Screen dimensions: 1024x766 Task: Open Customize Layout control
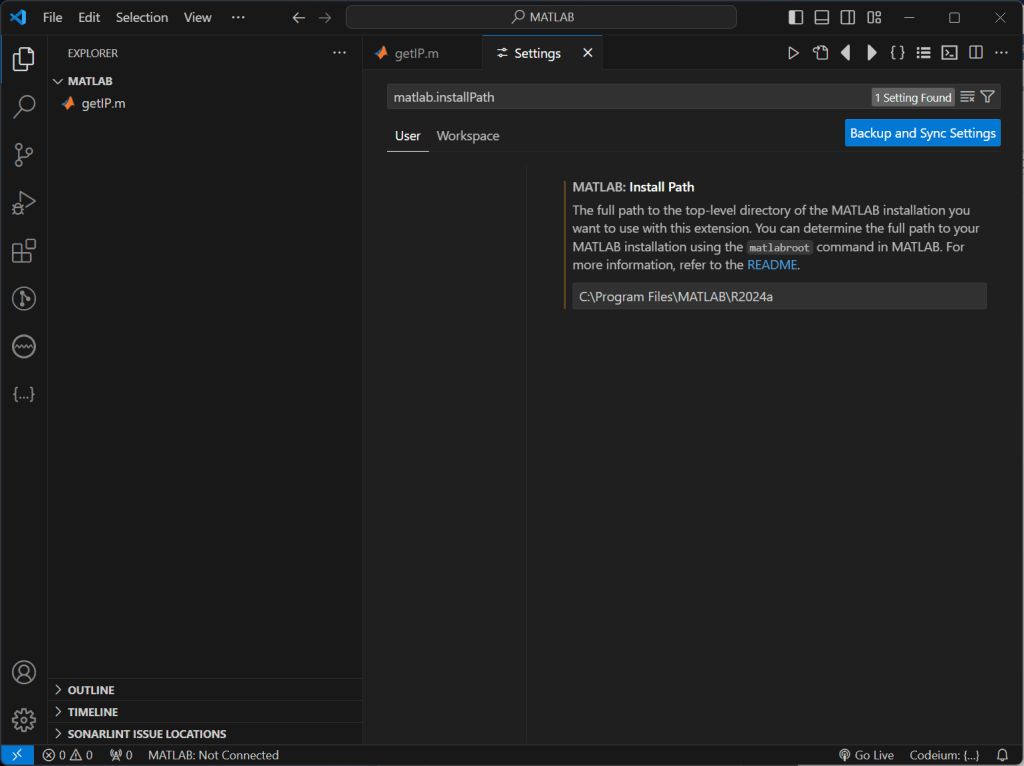coord(874,18)
